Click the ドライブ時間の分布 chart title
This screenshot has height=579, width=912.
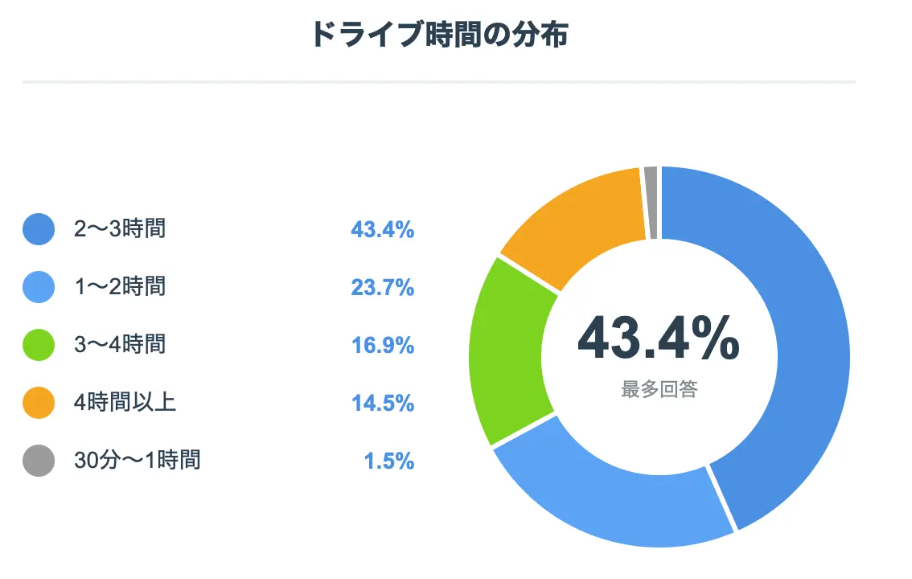coord(439,36)
